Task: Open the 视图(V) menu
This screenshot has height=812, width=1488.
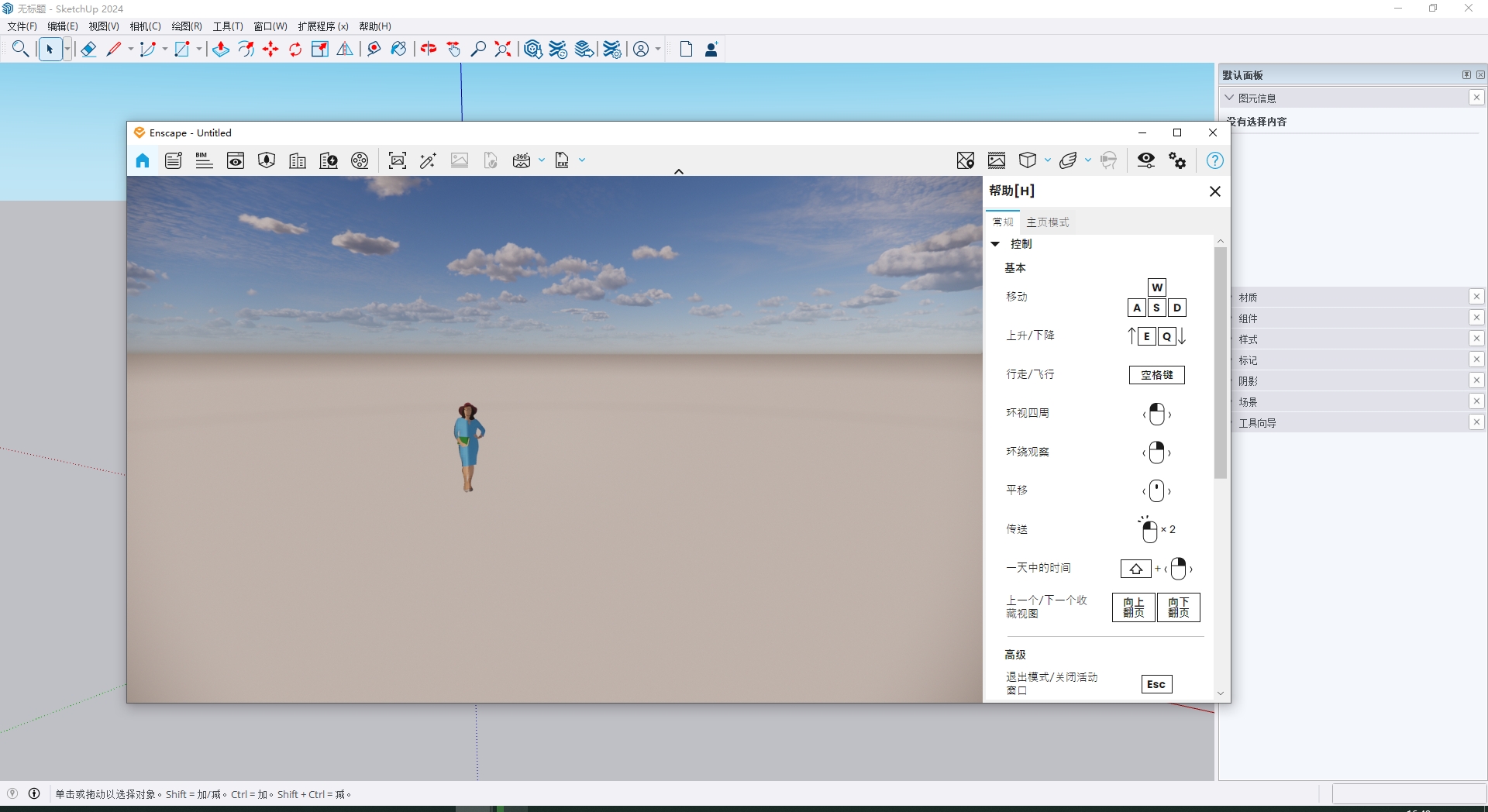Action: (103, 26)
